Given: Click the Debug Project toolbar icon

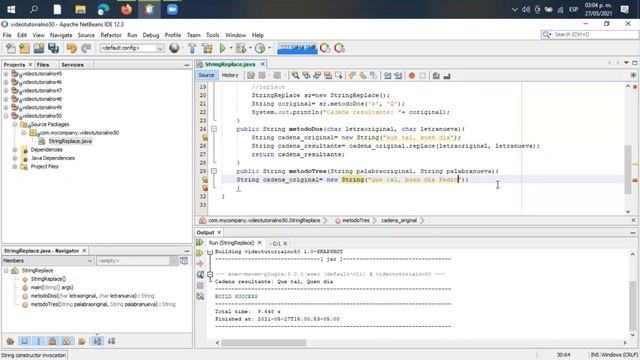Looking at the screenshot, I should pyautogui.click(x=241, y=48).
